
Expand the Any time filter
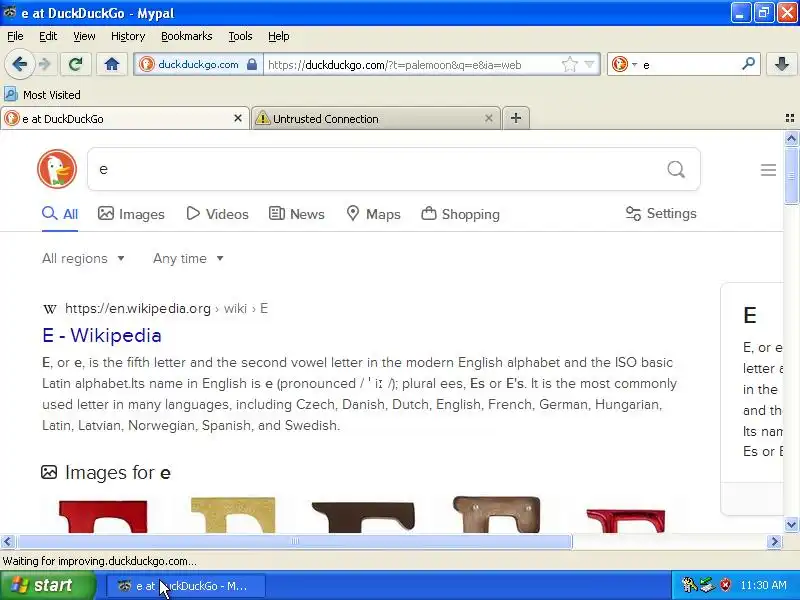click(x=188, y=259)
